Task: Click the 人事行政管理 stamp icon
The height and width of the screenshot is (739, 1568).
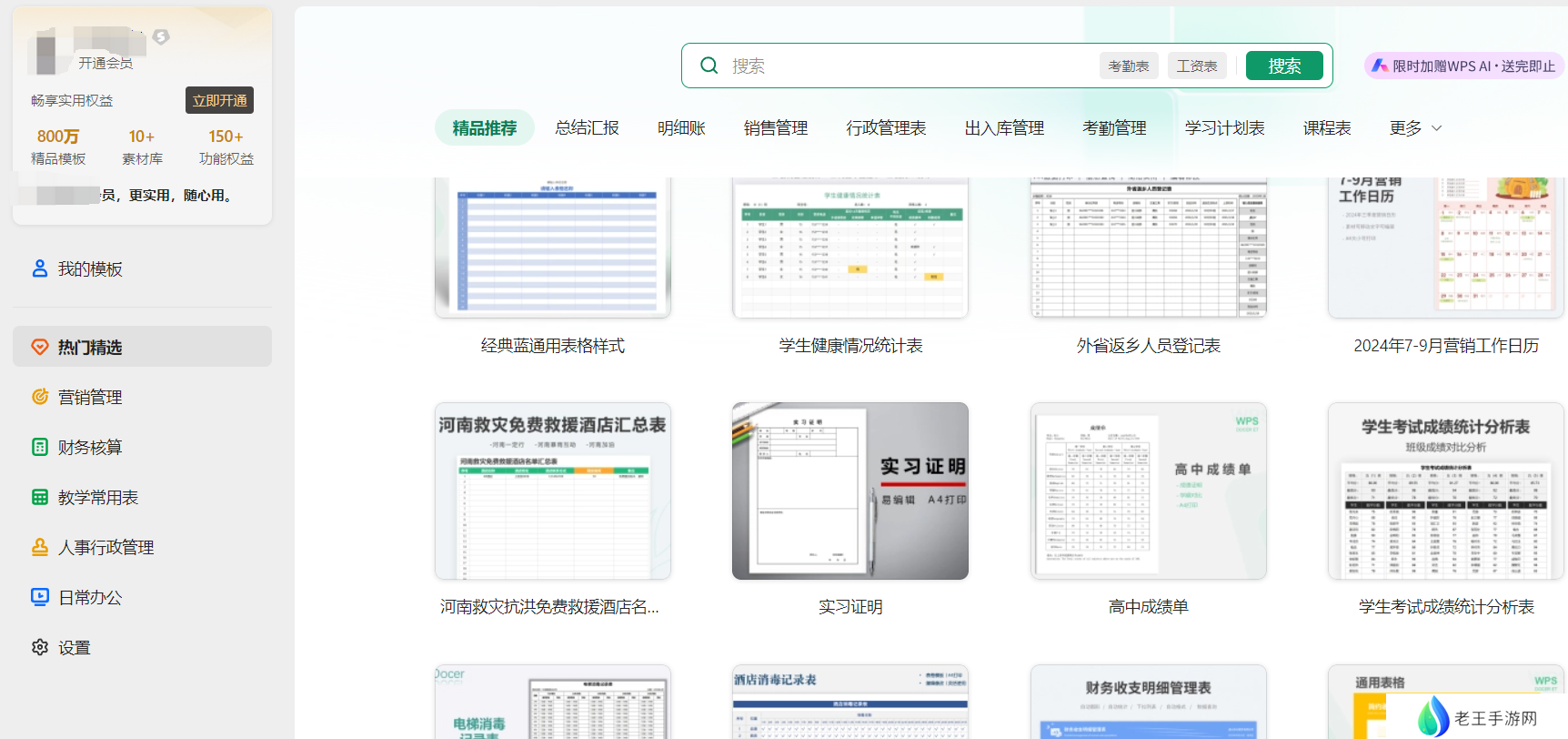Action: (x=40, y=547)
